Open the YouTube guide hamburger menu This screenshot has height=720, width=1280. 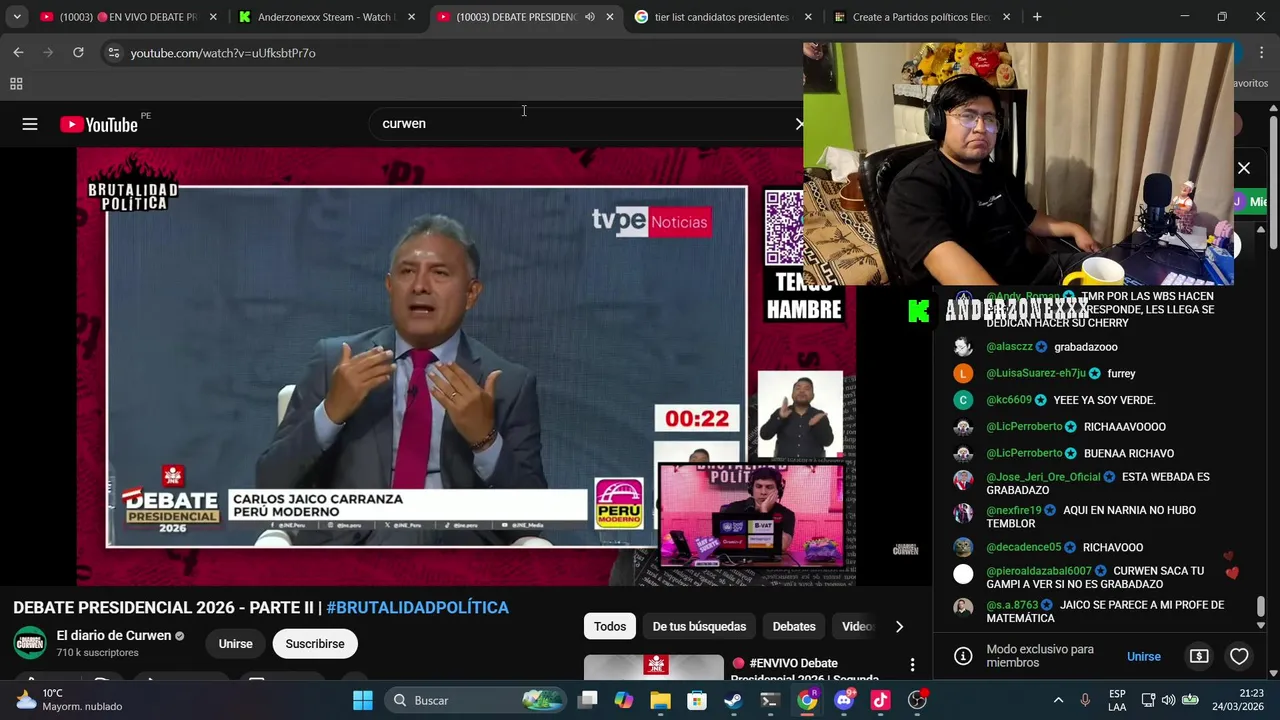(30, 124)
